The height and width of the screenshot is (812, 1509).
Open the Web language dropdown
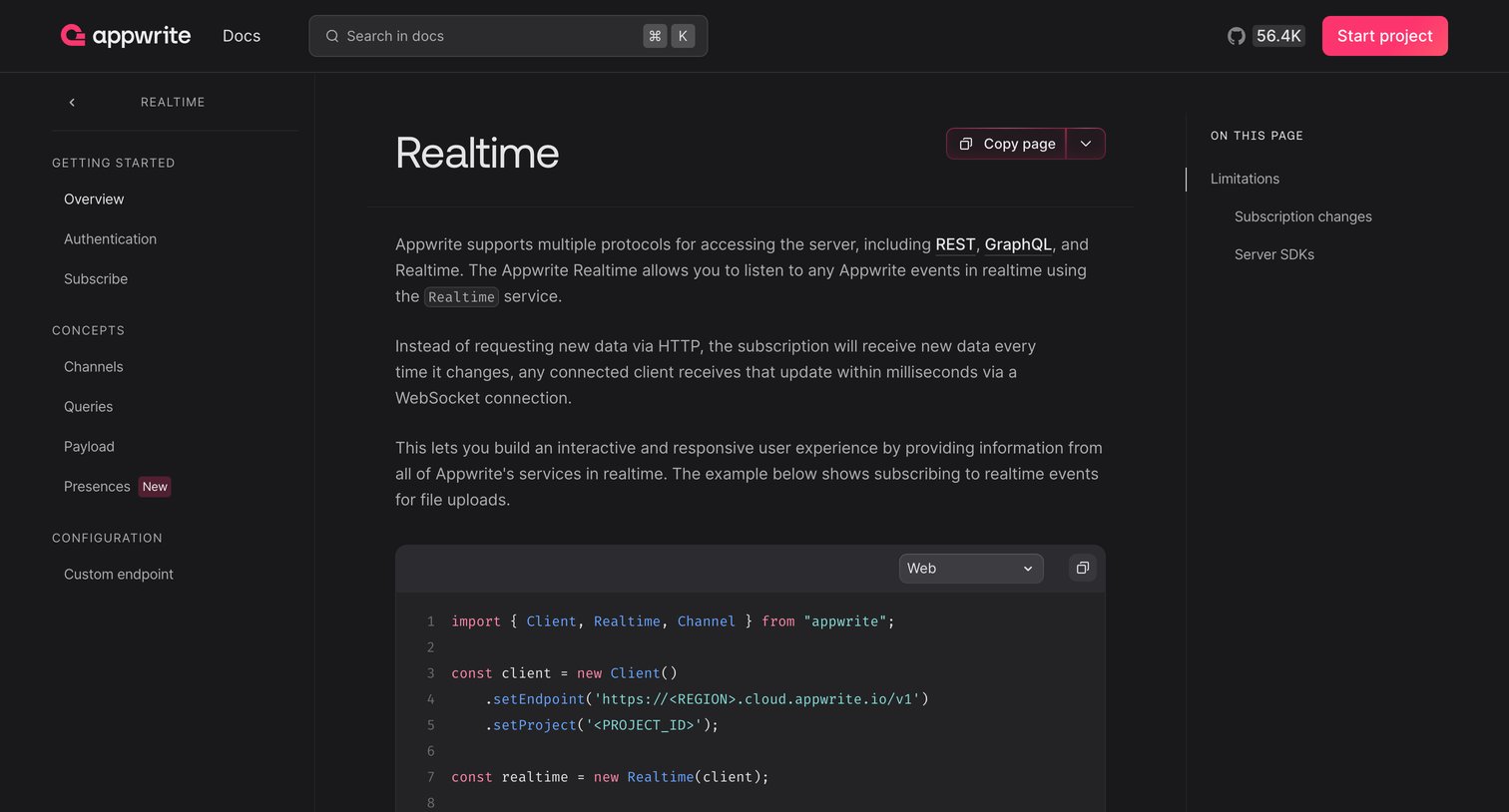coord(971,569)
